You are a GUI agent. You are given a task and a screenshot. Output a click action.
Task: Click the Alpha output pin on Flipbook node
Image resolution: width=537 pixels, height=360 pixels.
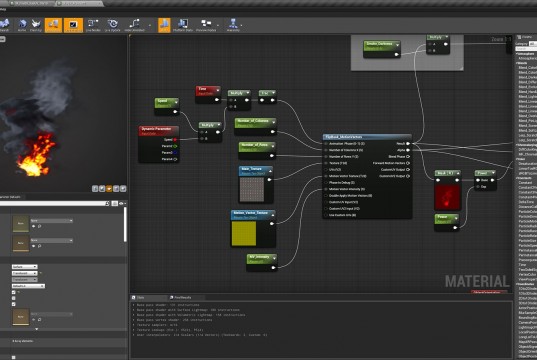pos(408,150)
